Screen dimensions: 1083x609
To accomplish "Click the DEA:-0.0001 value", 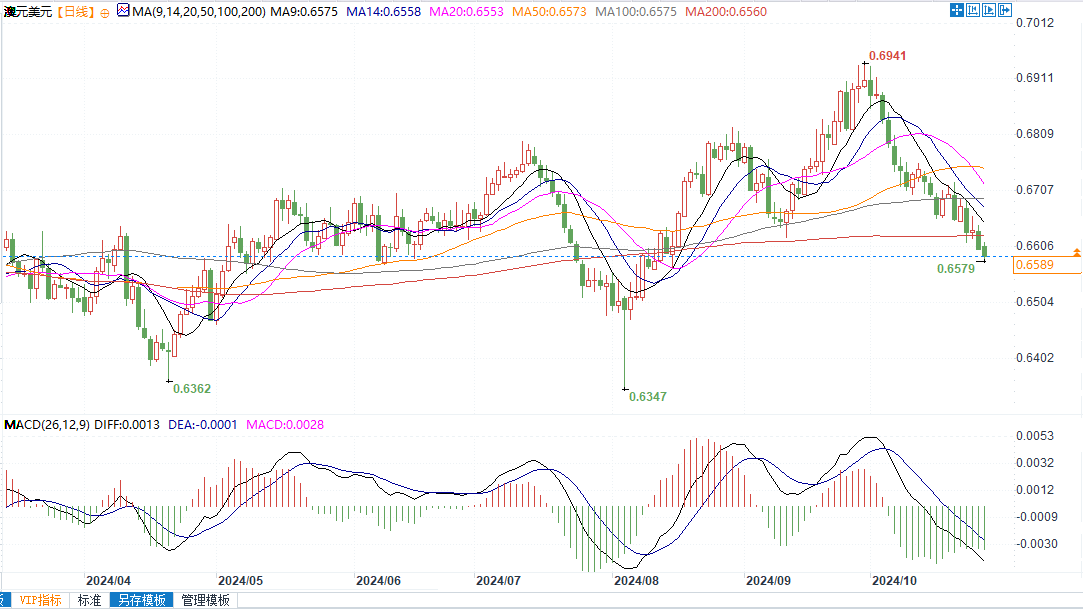I will coord(202,425).
